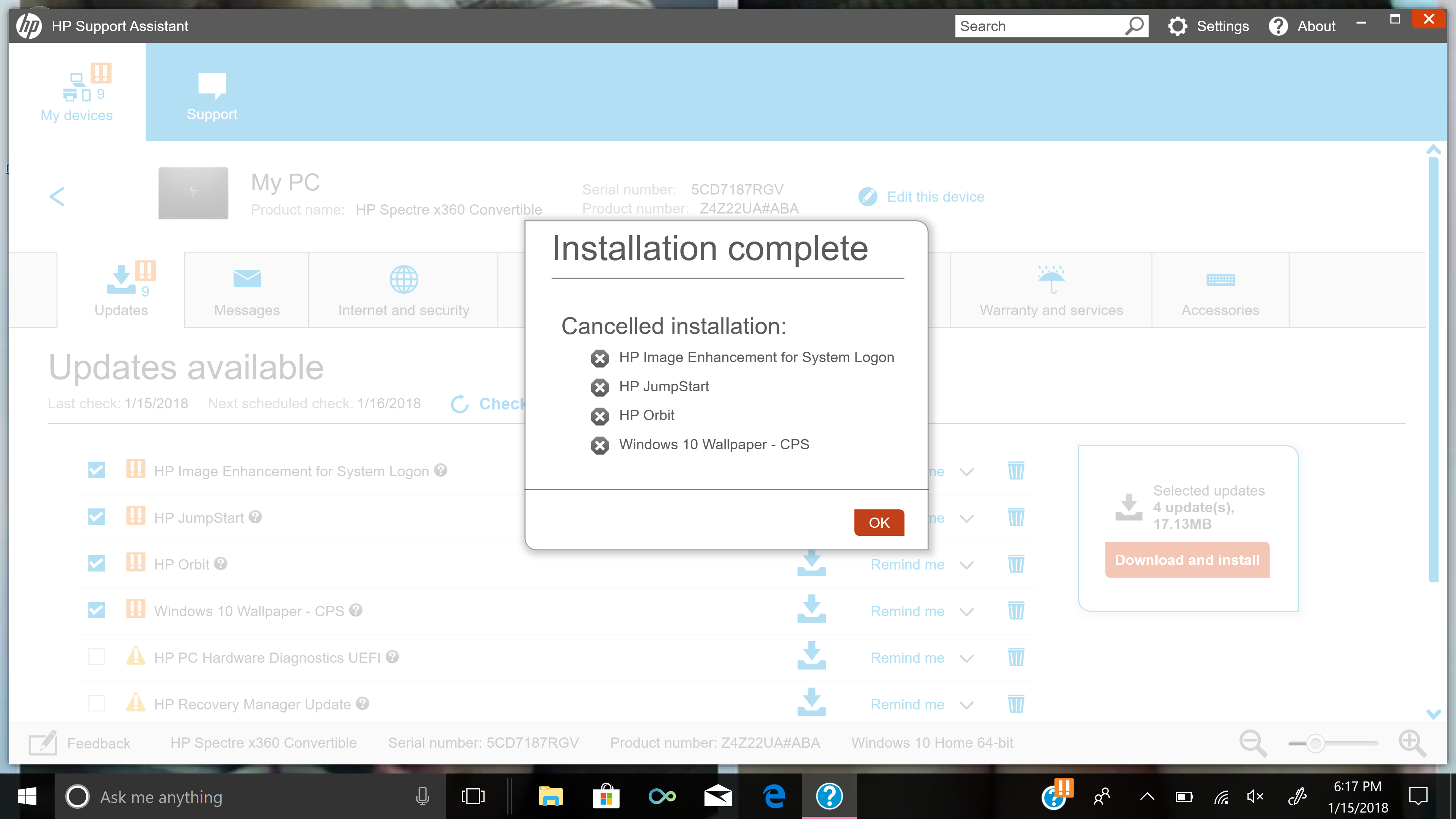The height and width of the screenshot is (819, 1456).
Task: Click download icon for Windows 10 Wallpaper
Action: click(812, 609)
